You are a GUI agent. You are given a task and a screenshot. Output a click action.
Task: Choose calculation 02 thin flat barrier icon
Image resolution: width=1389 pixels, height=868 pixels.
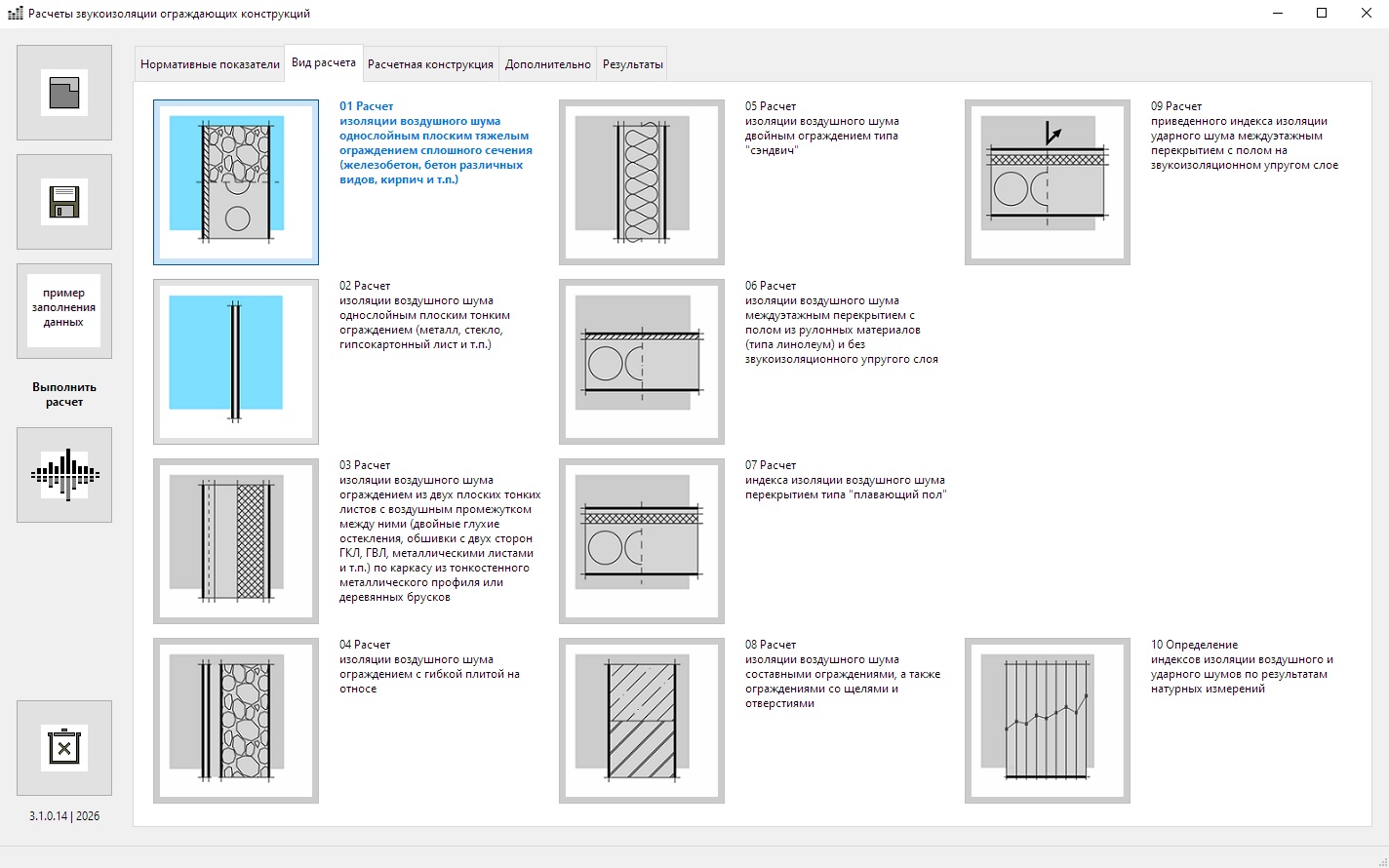pyautogui.click(x=236, y=362)
